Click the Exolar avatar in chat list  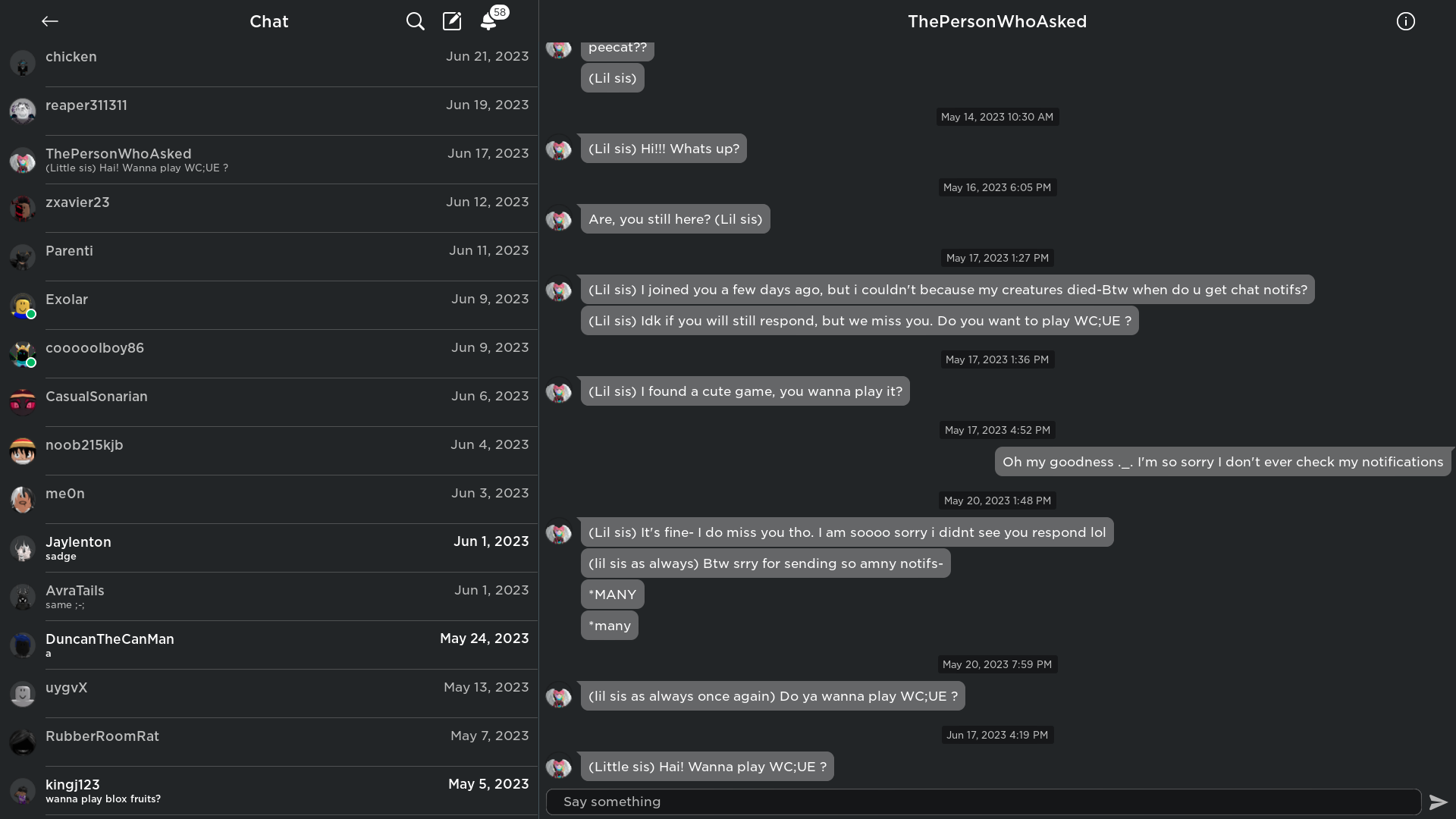[x=23, y=305]
